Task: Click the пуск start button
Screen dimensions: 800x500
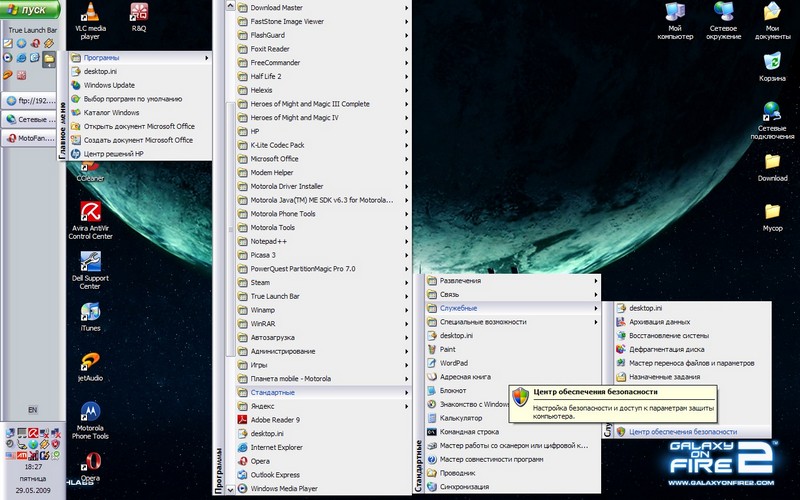Action: coord(30,9)
